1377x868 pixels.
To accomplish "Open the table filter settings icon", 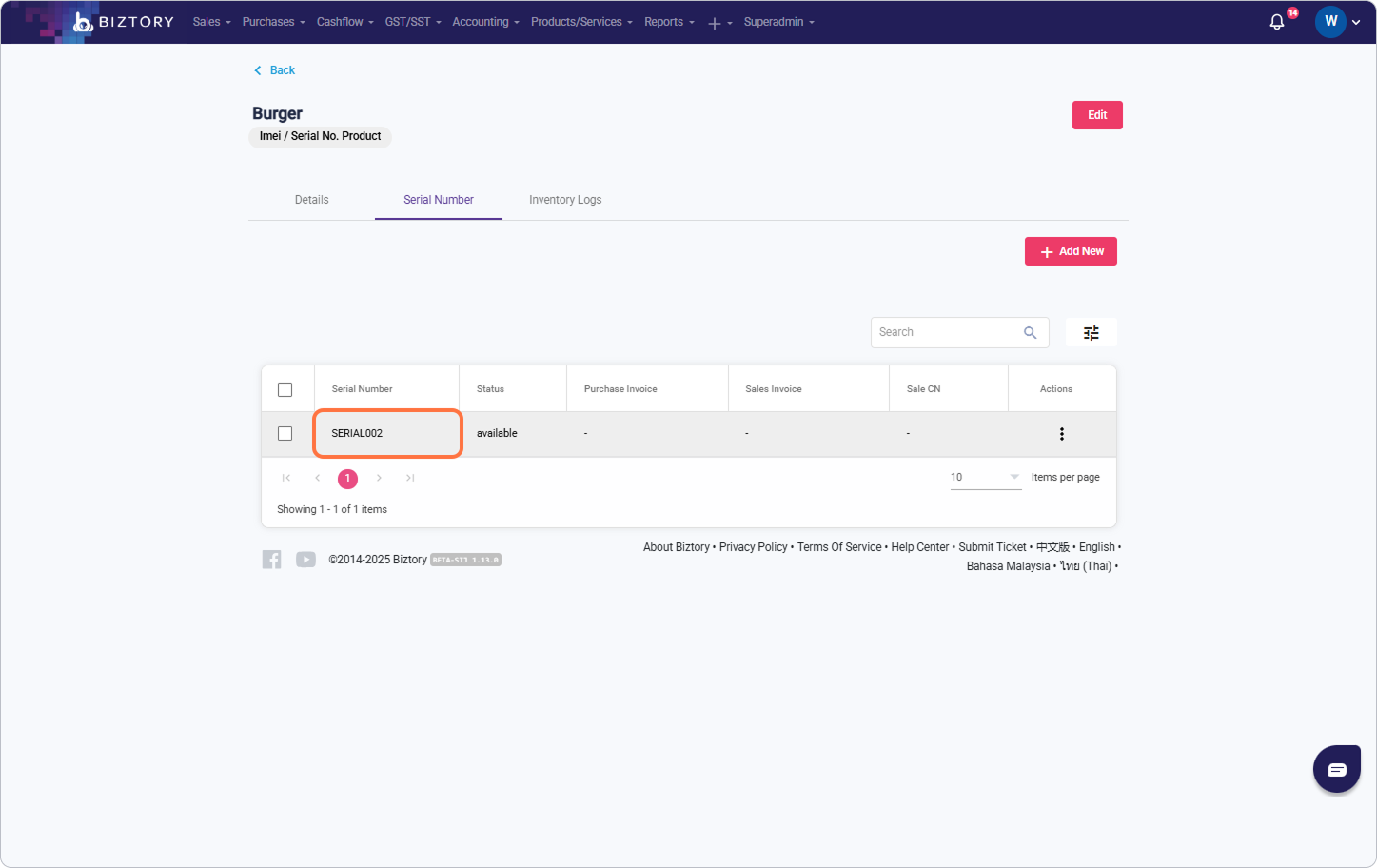I will 1092,333.
